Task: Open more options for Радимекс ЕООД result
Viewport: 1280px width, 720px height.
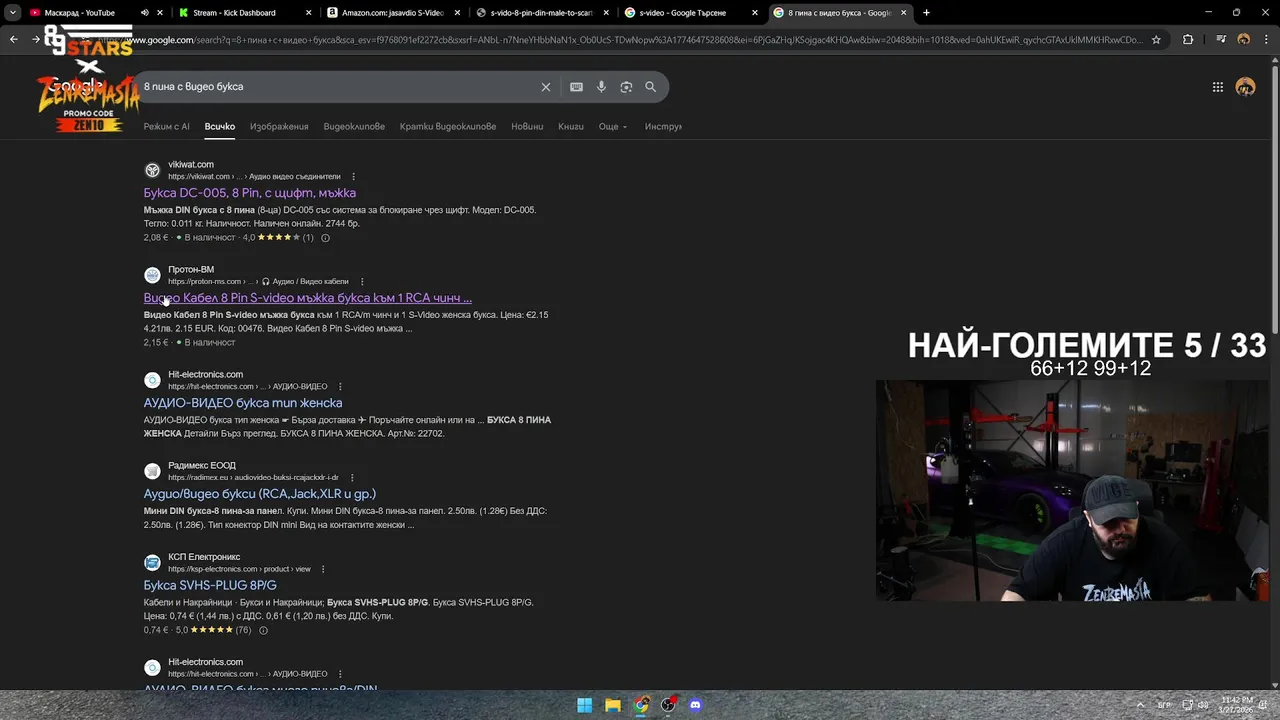Action: pos(351,478)
